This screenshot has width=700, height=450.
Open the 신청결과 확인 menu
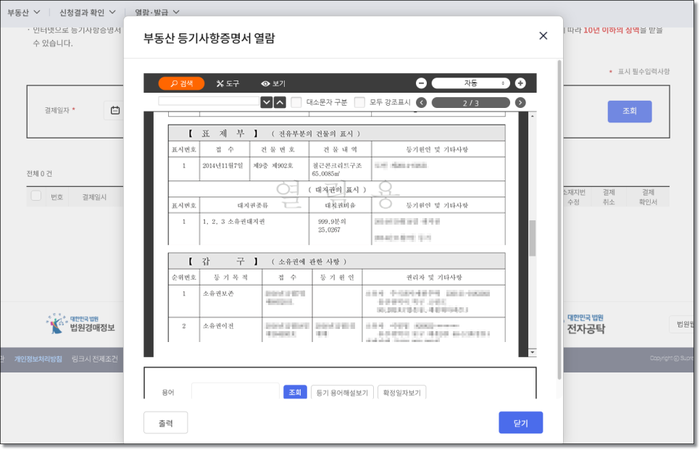[x=87, y=12]
